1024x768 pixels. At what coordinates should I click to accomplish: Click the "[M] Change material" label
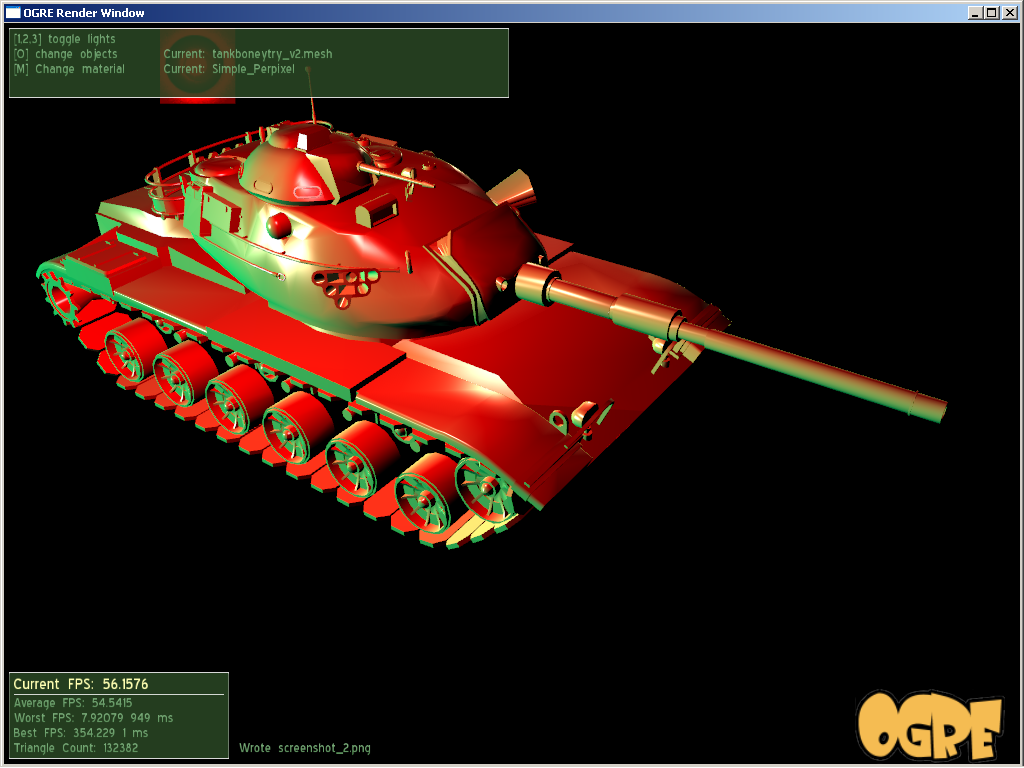tap(69, 69)
